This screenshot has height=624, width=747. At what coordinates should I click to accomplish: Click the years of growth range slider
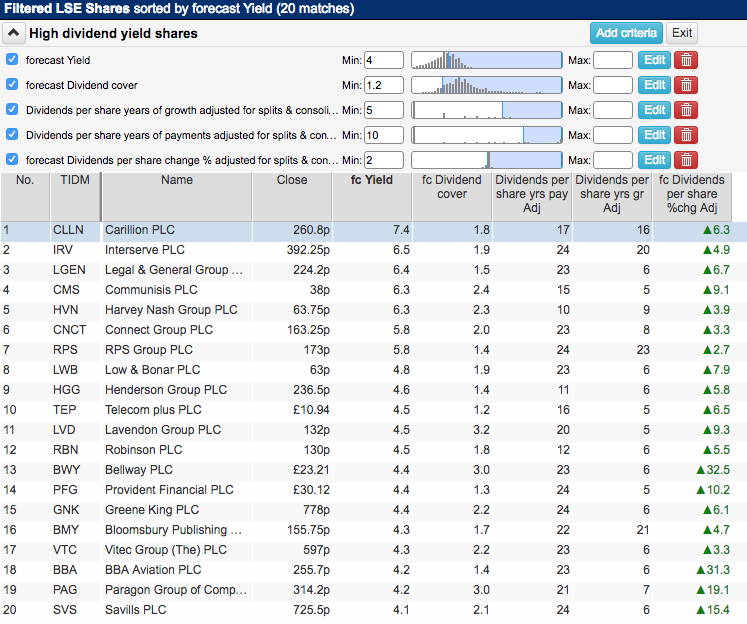tap(486, 110)
